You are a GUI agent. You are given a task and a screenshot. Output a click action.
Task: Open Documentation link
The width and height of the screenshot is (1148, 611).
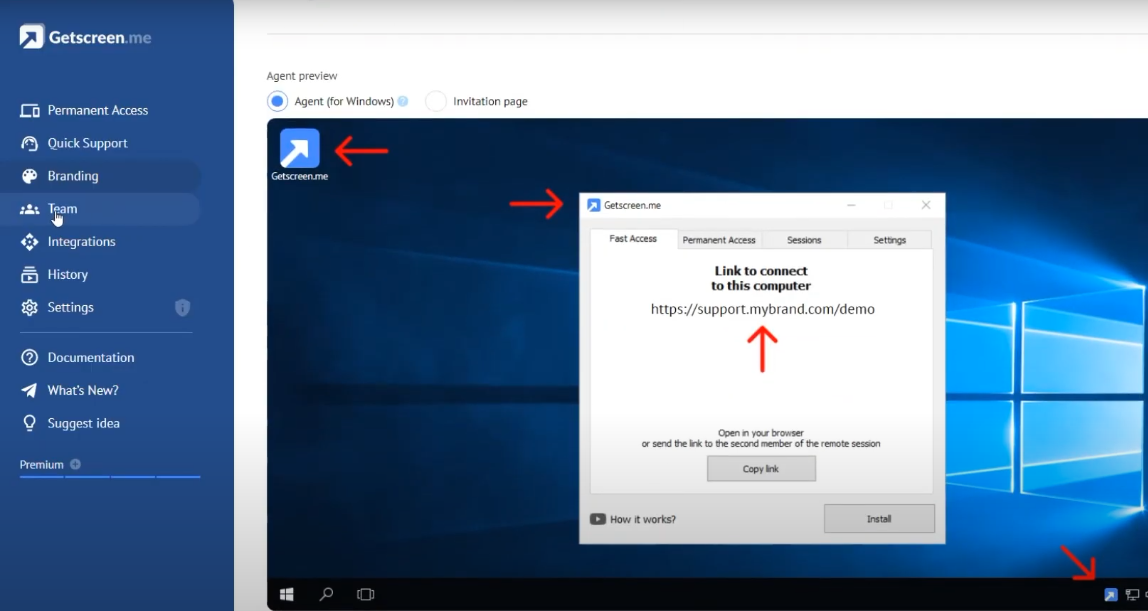click(x=91, y=358)
